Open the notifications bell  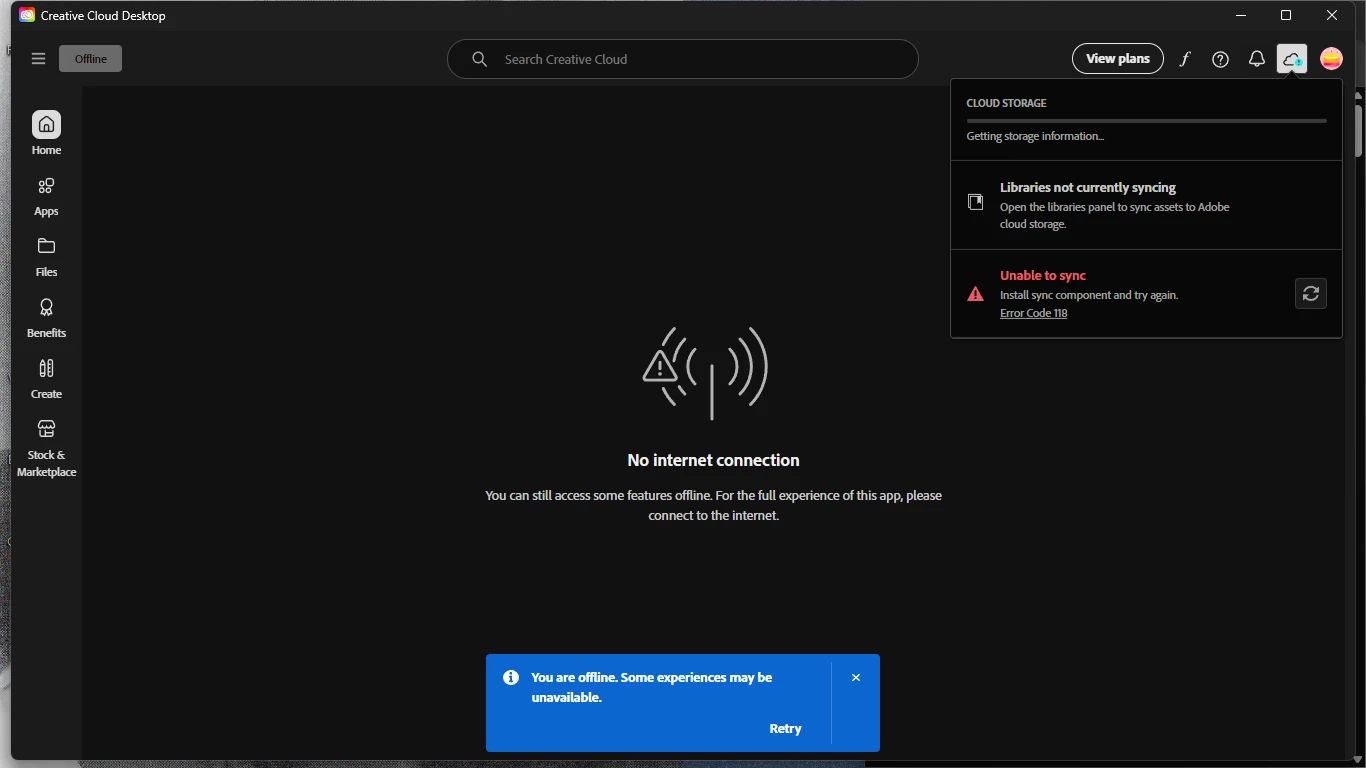(x=1257, y=59)
